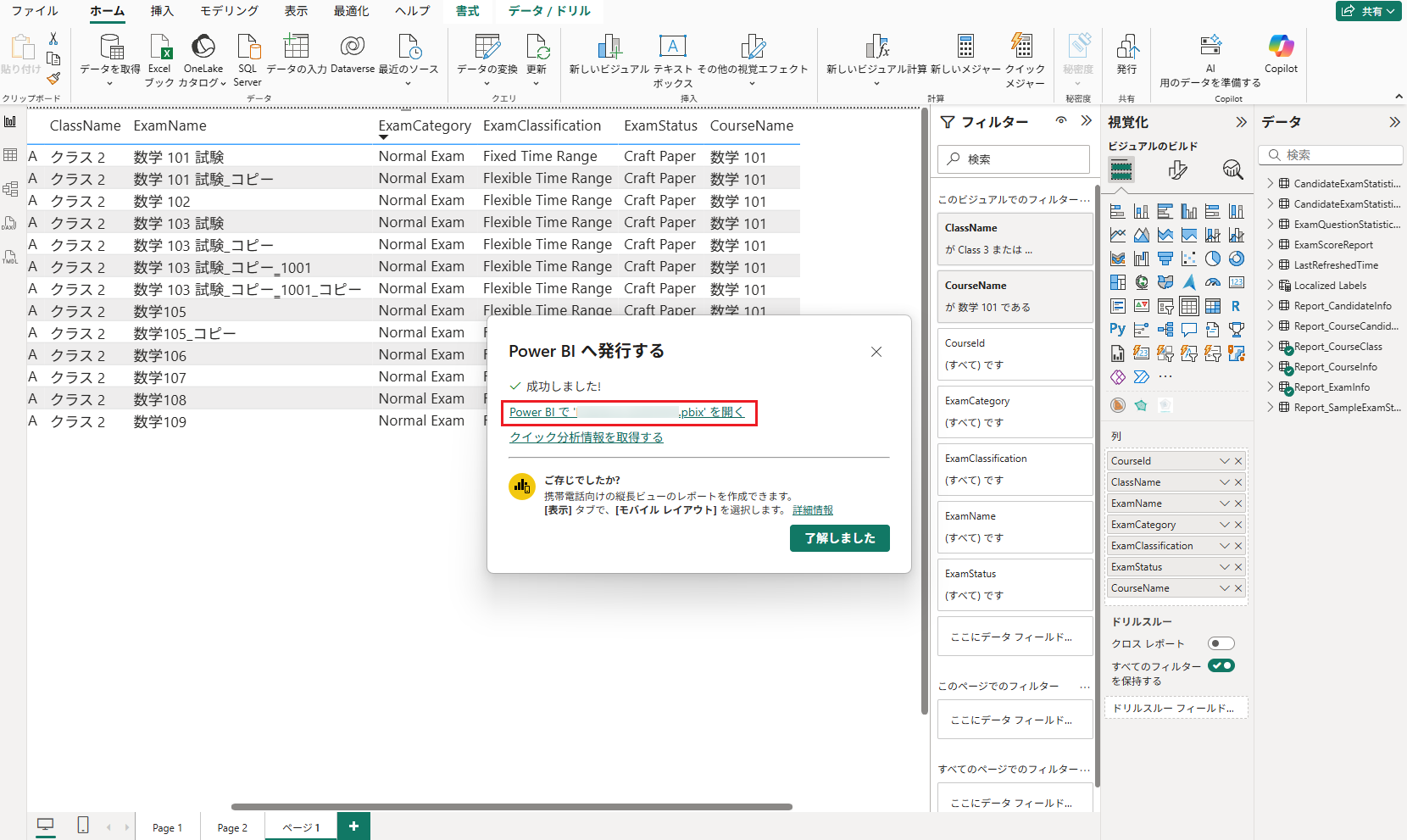
Task: Select the Python visual icon
Action: click(x=1118, y=330)
